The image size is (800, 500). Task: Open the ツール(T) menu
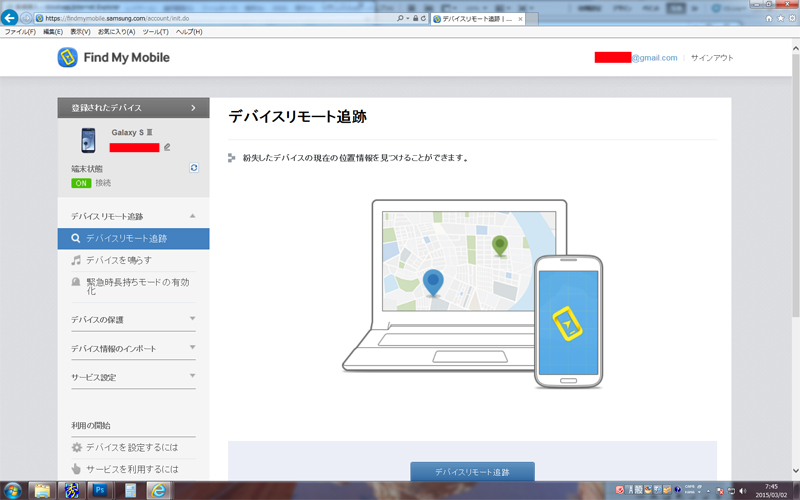[155, 32]
